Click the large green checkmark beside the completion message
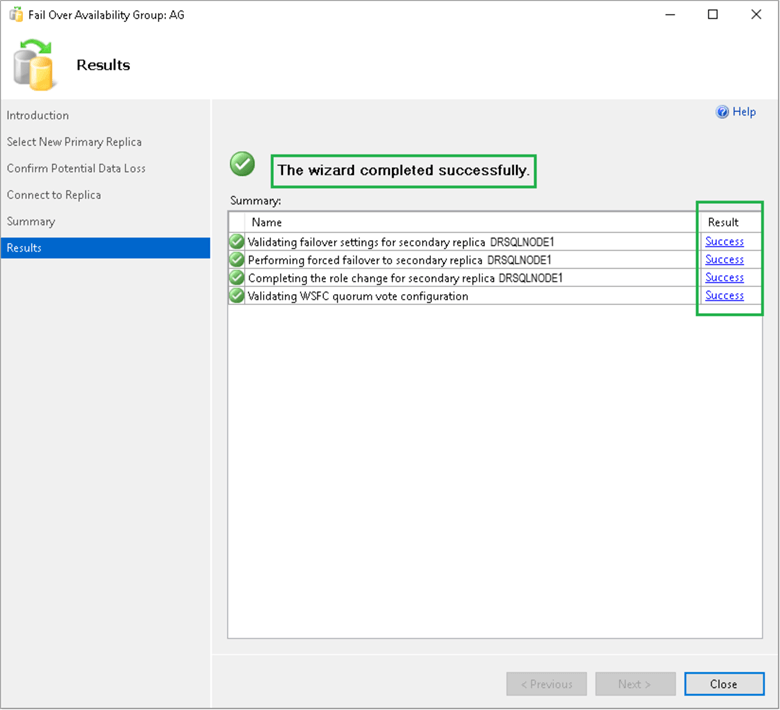This screenshot has width=780, height=710. [242, 164]
